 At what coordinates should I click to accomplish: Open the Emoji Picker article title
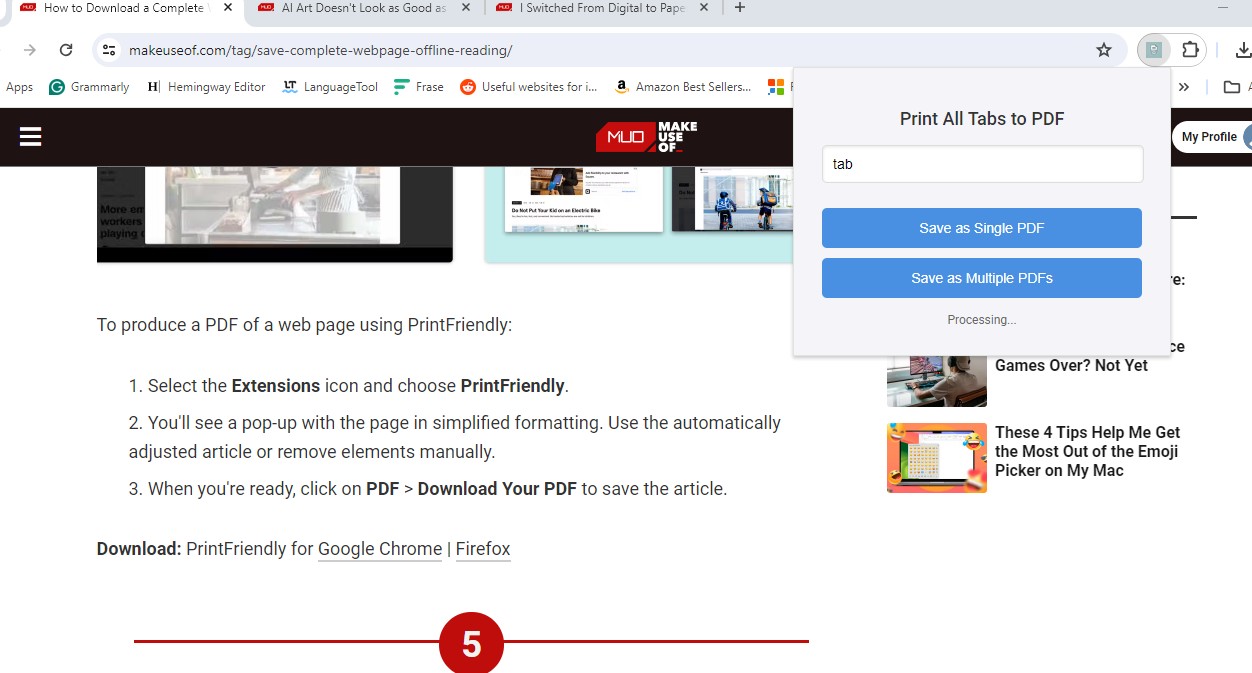1088,451
